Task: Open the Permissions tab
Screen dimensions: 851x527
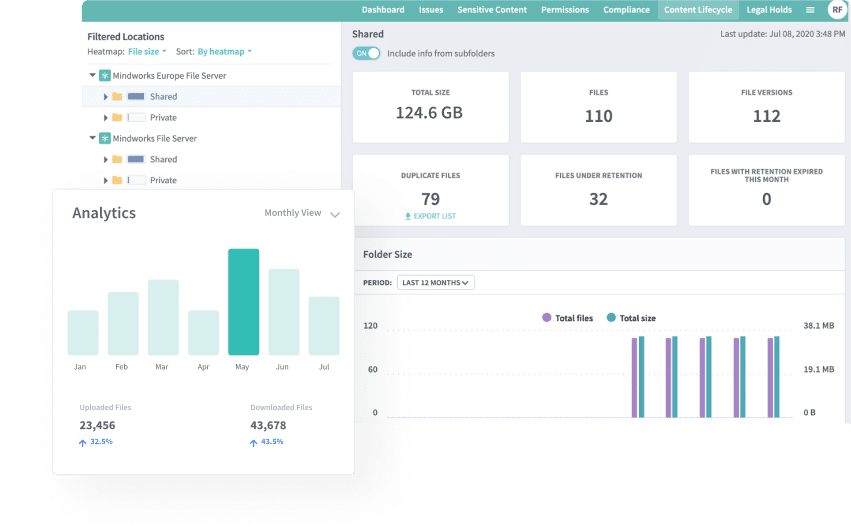Action: 565,10
